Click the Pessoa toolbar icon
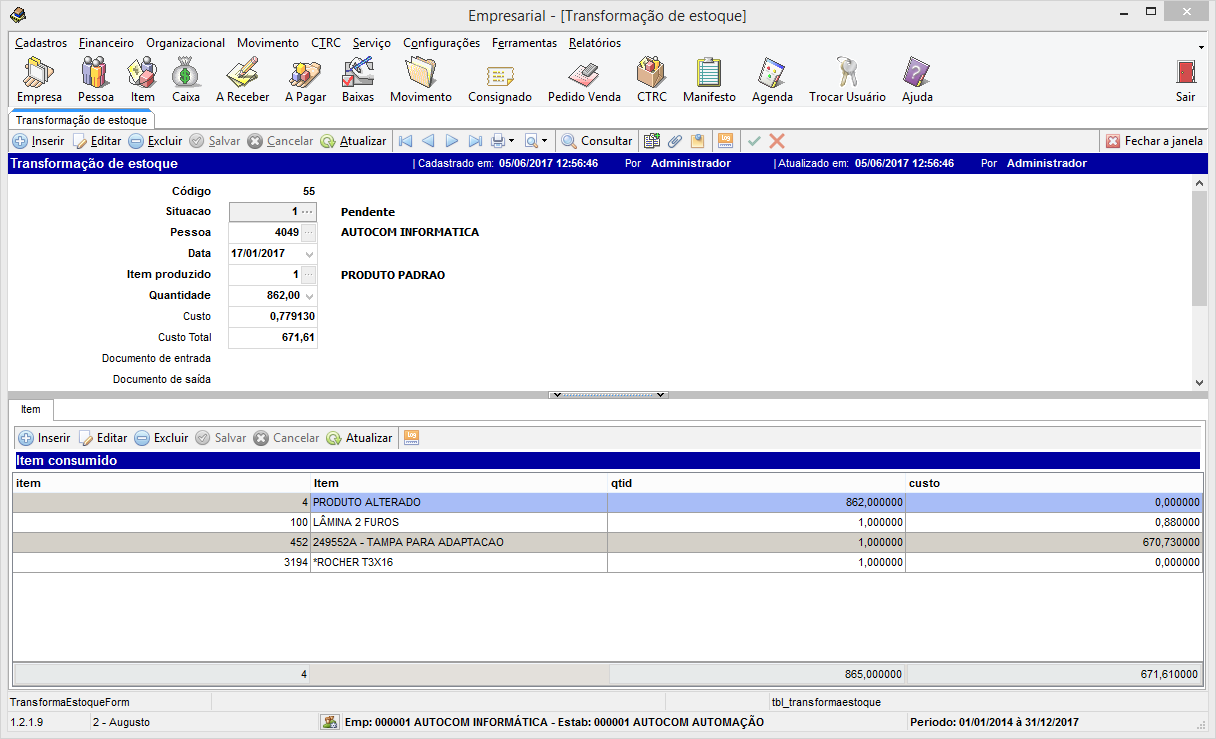The image size is (1216, 739). tap(95, 79)
